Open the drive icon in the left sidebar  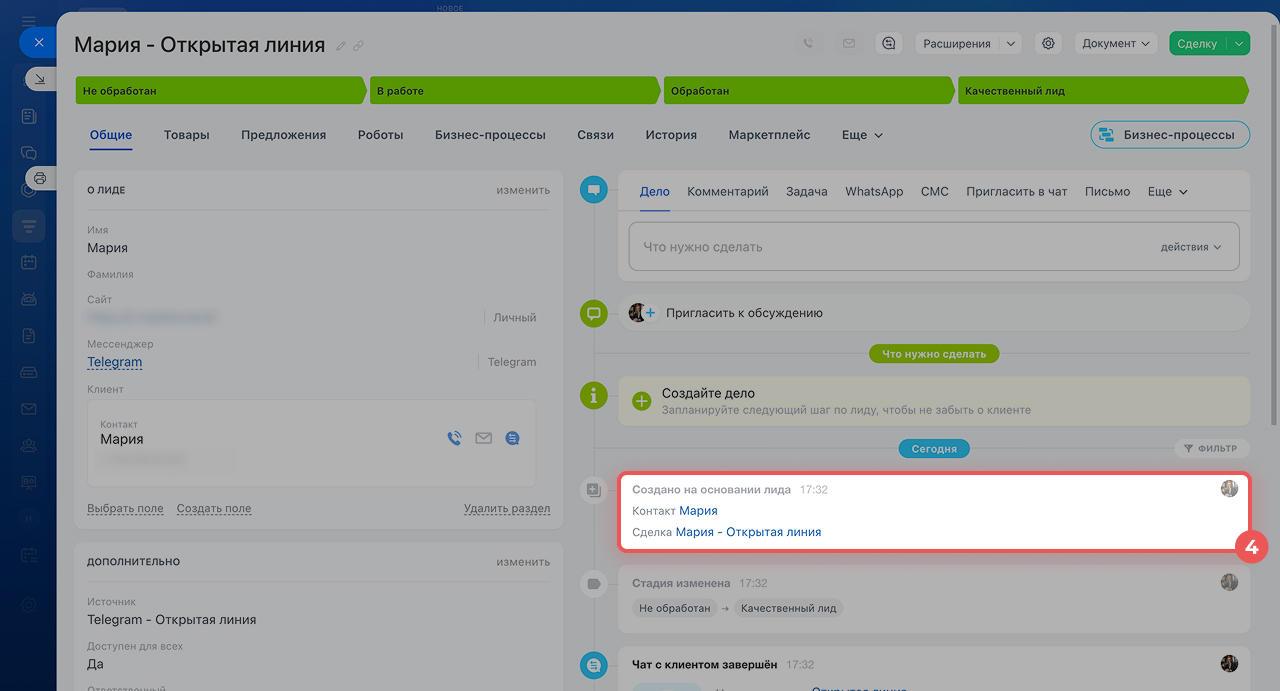coord(28,372)
